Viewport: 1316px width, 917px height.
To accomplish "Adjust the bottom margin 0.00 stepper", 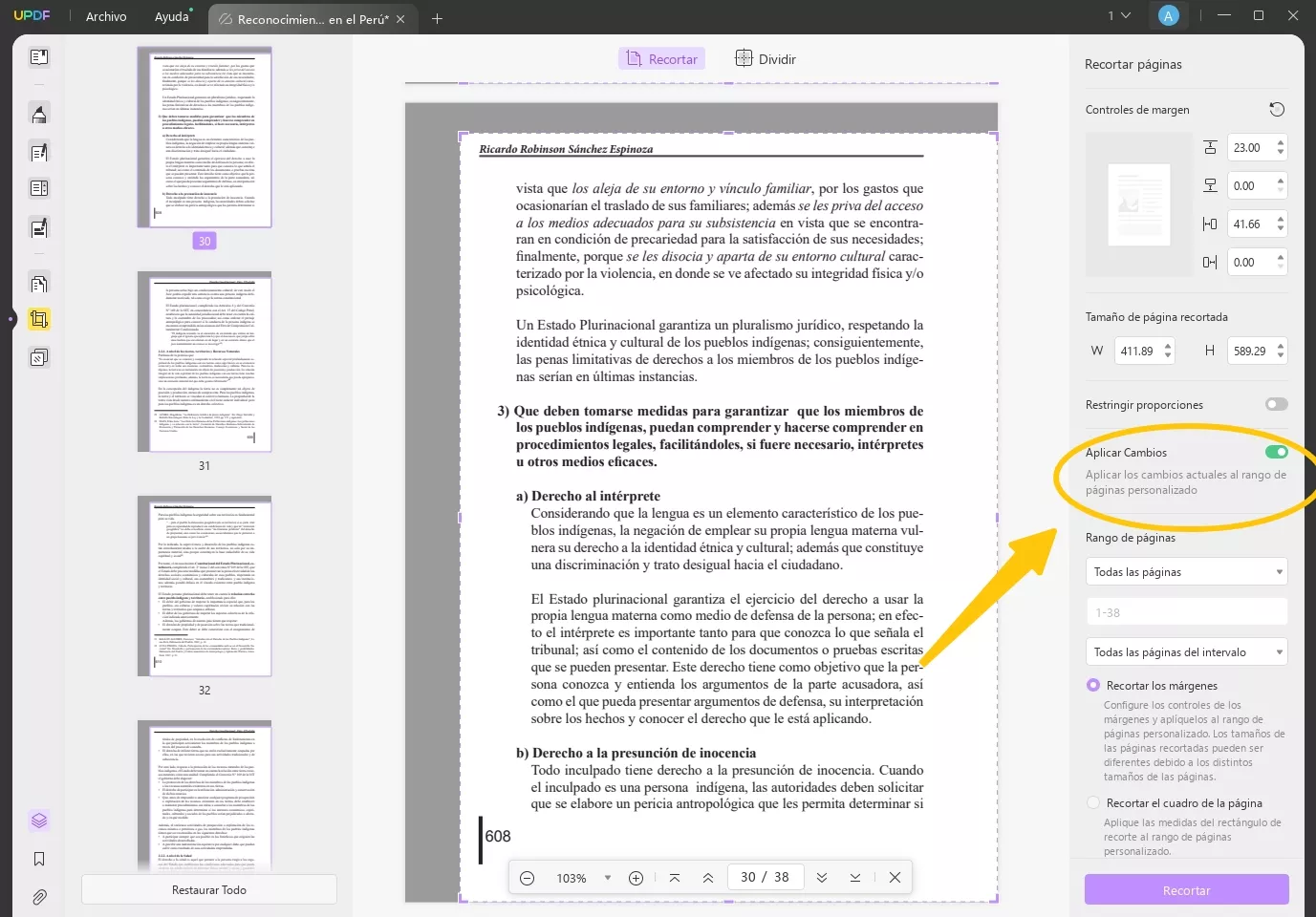I will pos(1281,185).
